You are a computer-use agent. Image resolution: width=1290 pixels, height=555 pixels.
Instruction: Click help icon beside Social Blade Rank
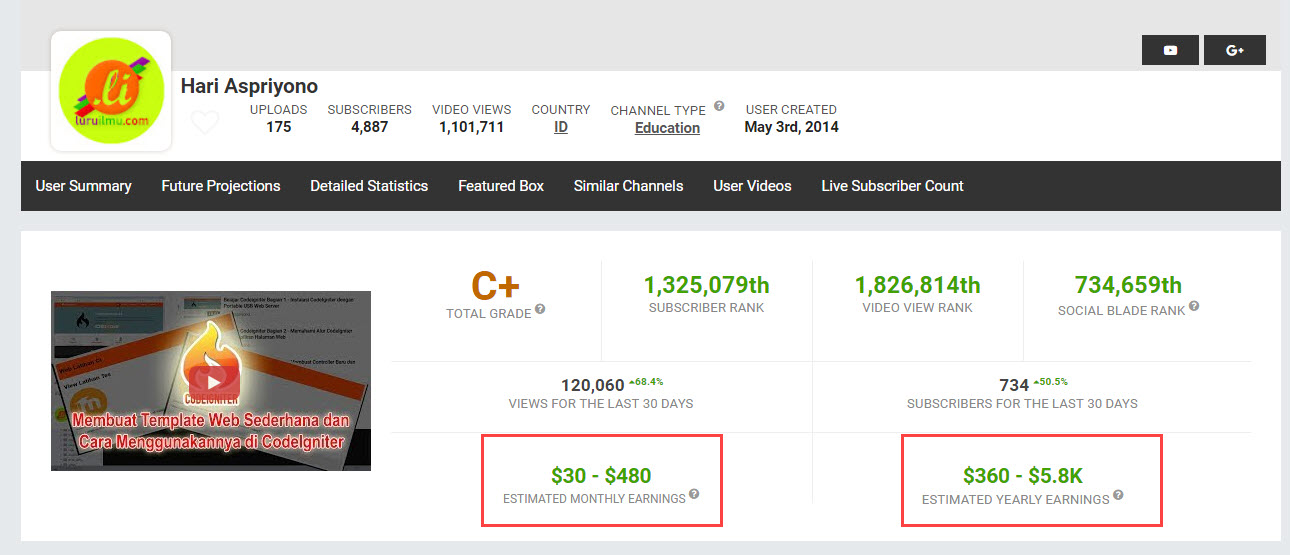tap(1194, 307)
